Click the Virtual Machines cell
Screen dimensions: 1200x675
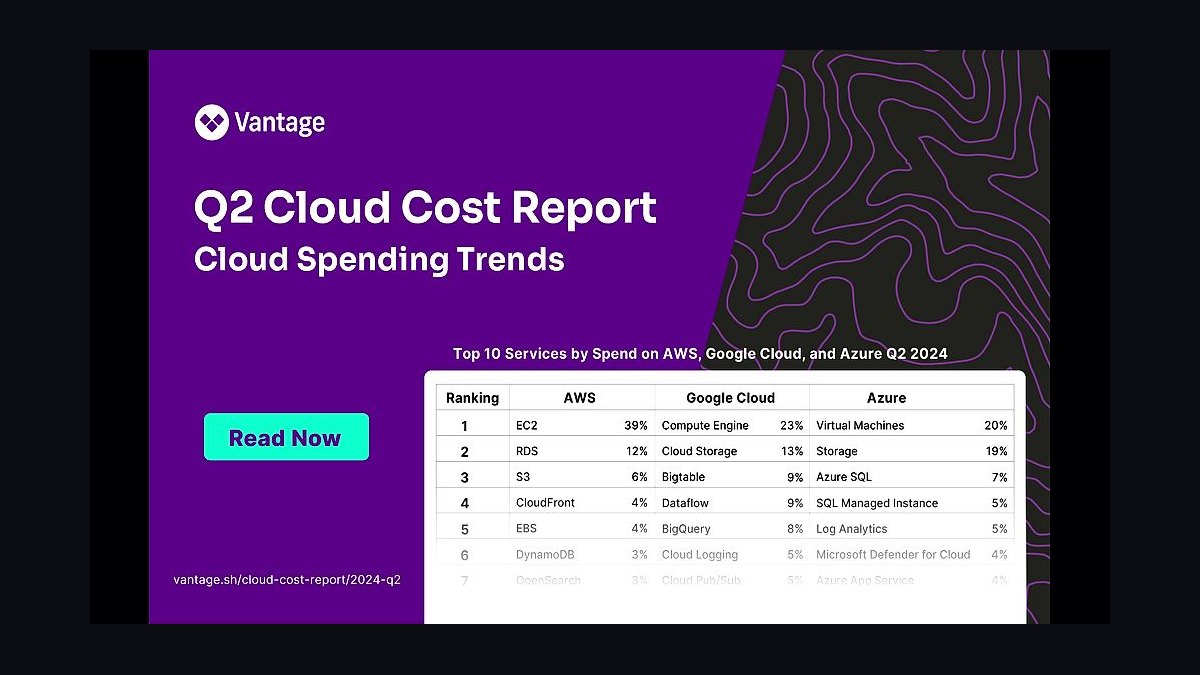point(860,425)
